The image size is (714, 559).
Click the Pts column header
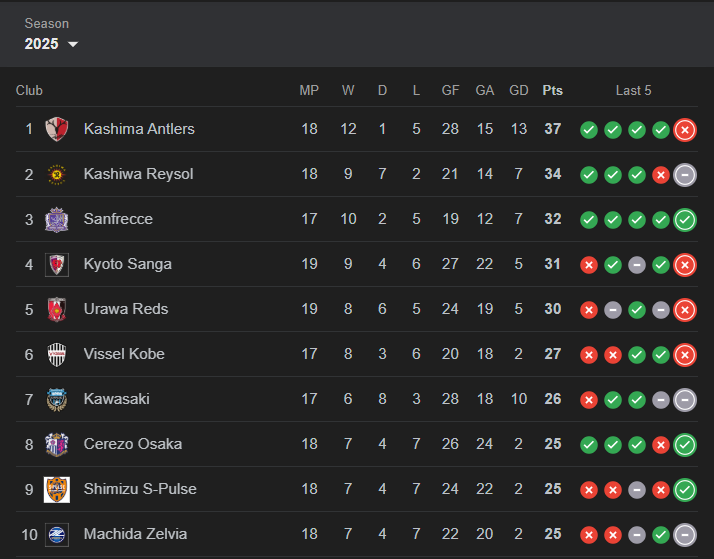coord(552,91)
